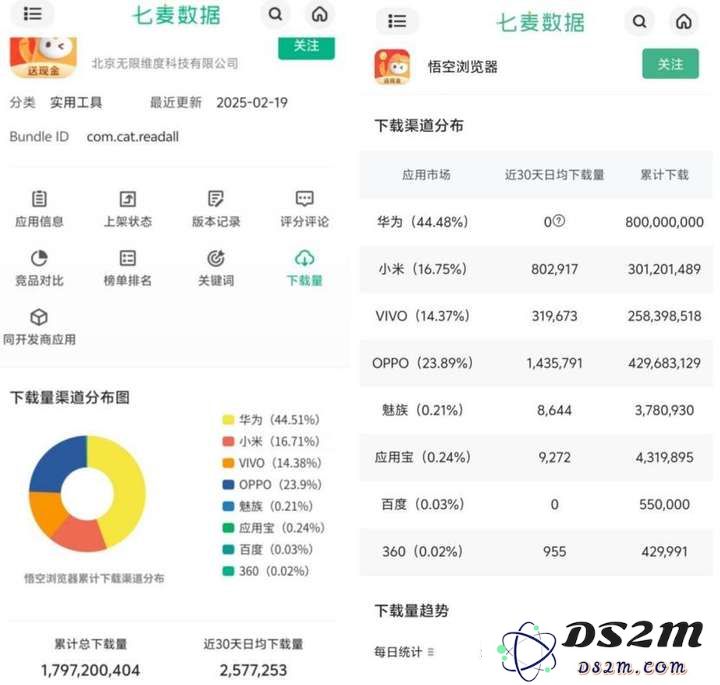Click the 近30天日均下载量 column header
This screenshot has height=685, width=720.
click(554, 174)
